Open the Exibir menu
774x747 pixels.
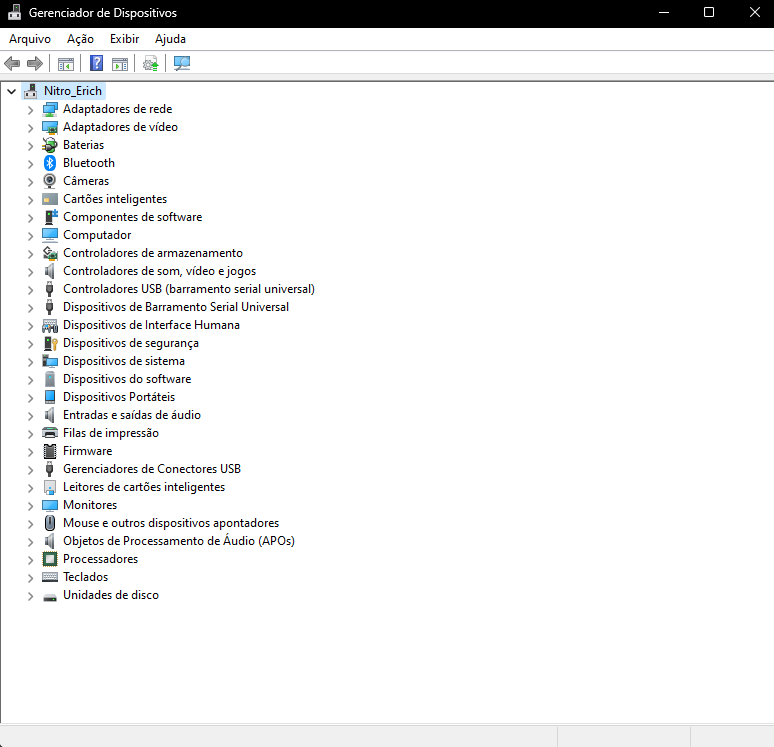[x=124, y=39]
